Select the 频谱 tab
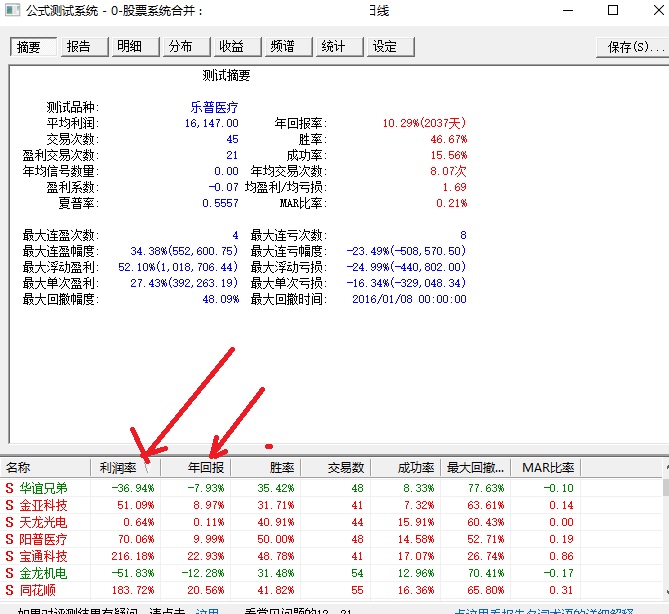This screenshot has height=614, width=669. tap(288, 47)
